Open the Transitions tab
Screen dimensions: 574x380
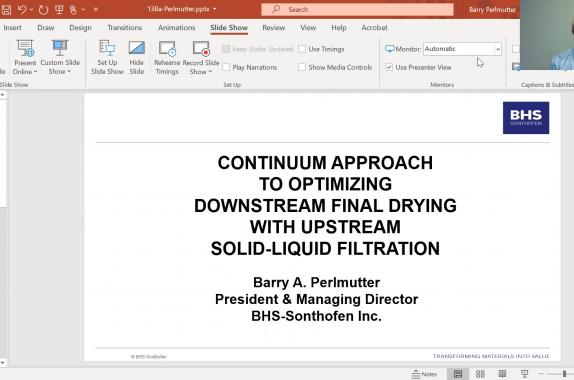pyautogui.click(x=125, y=28)
